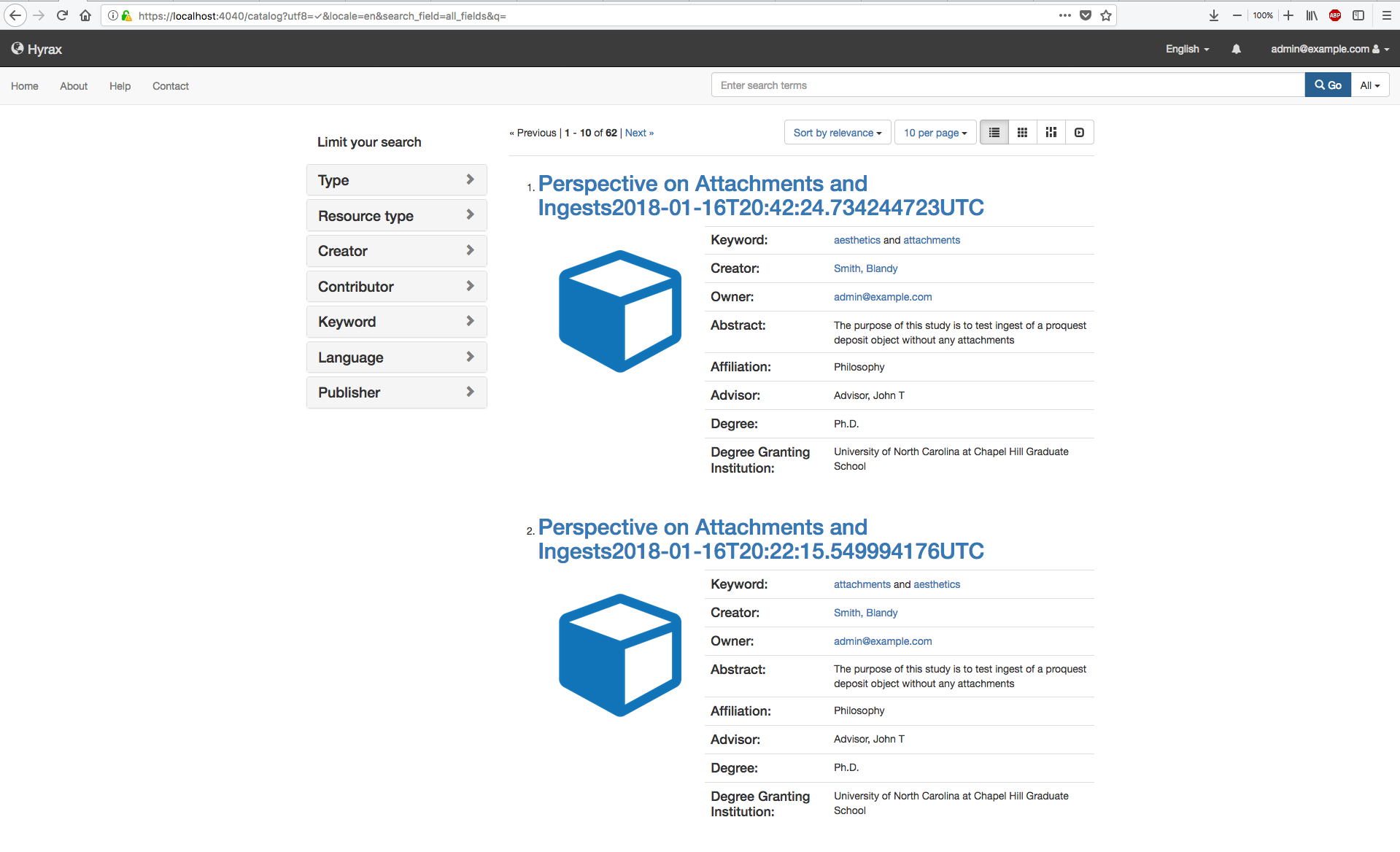Switch to list view
The image size is (1400, 852).
[994, 132]
